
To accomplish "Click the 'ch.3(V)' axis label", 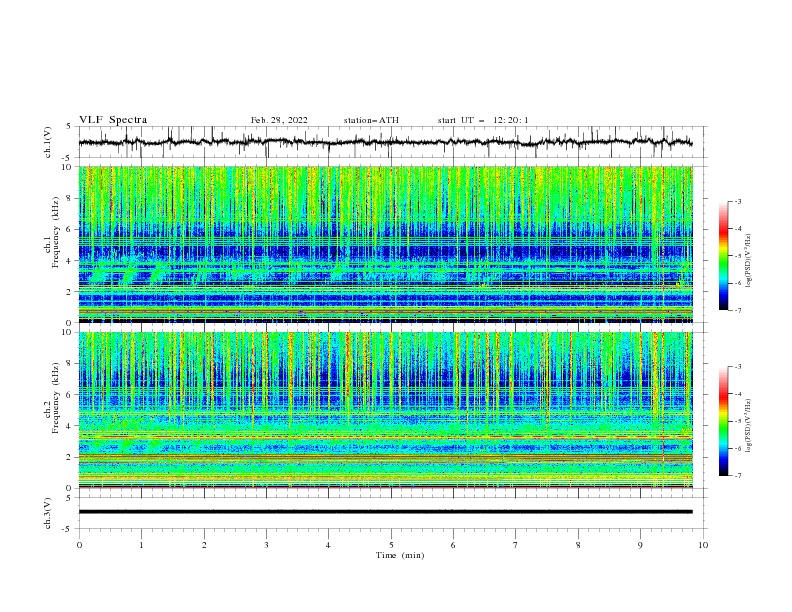I will tap(48, 513).
